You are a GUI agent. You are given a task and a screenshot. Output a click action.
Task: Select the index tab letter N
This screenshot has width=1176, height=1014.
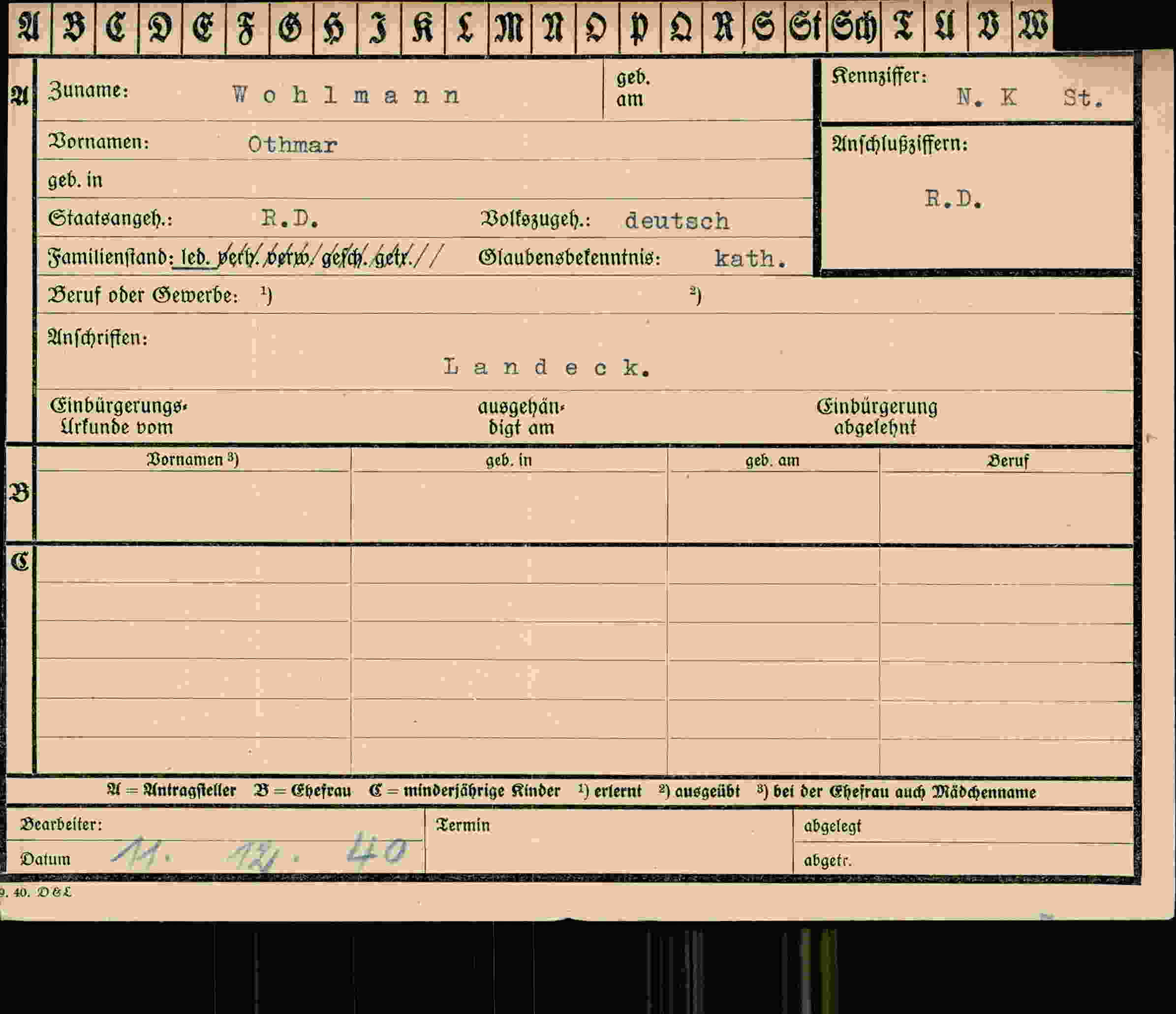pos(554,27)
